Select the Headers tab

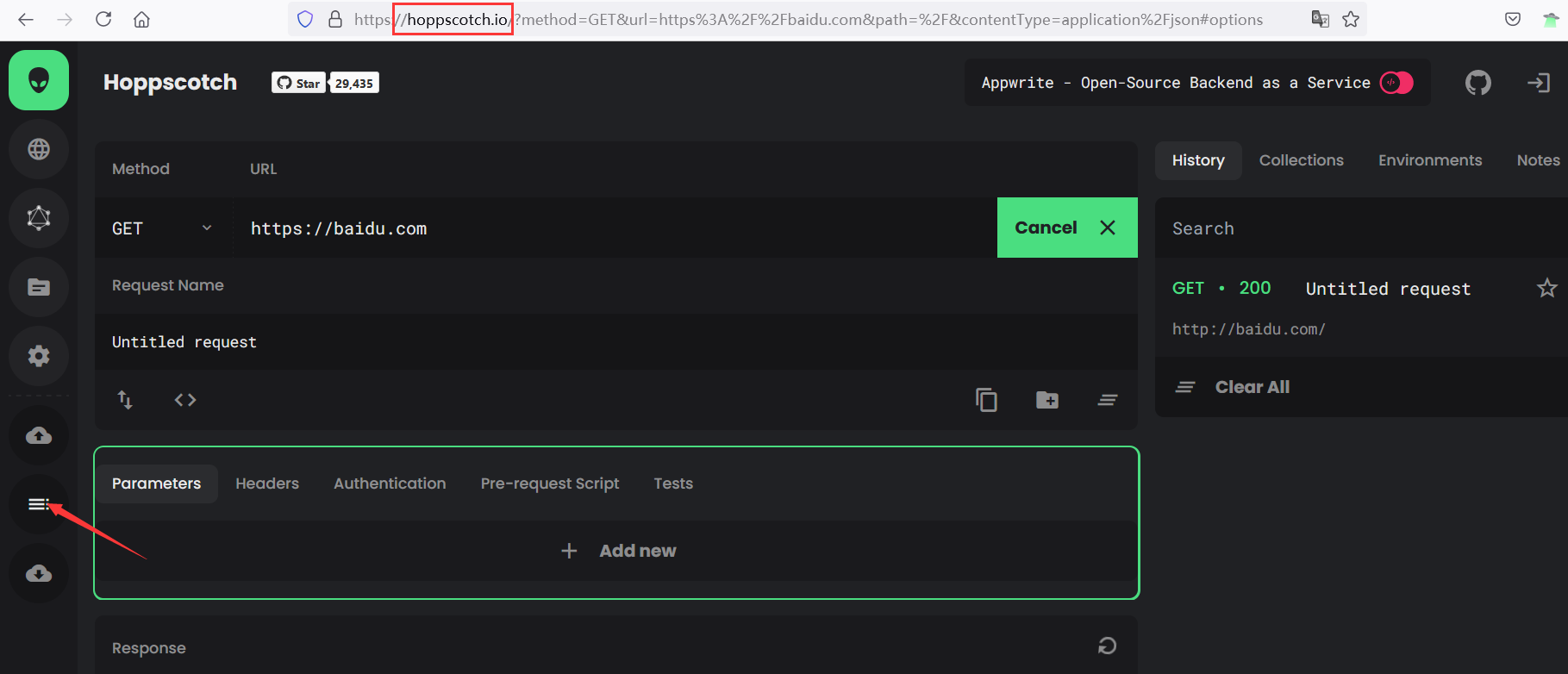pyautogui.click(x=267, y=484)
